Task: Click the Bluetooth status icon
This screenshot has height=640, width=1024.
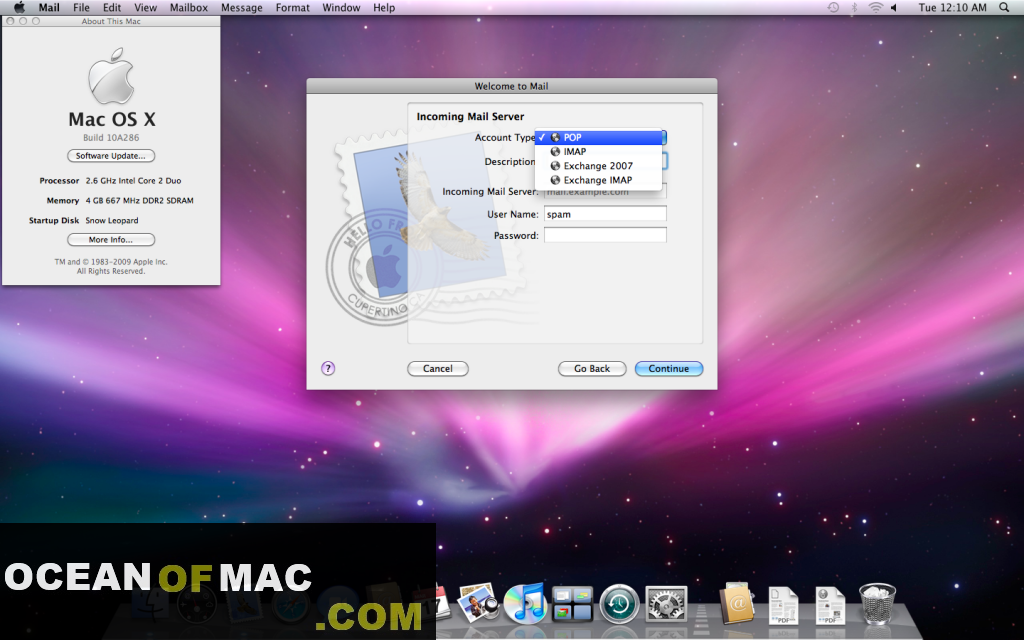Action: (x=854, y=8)
